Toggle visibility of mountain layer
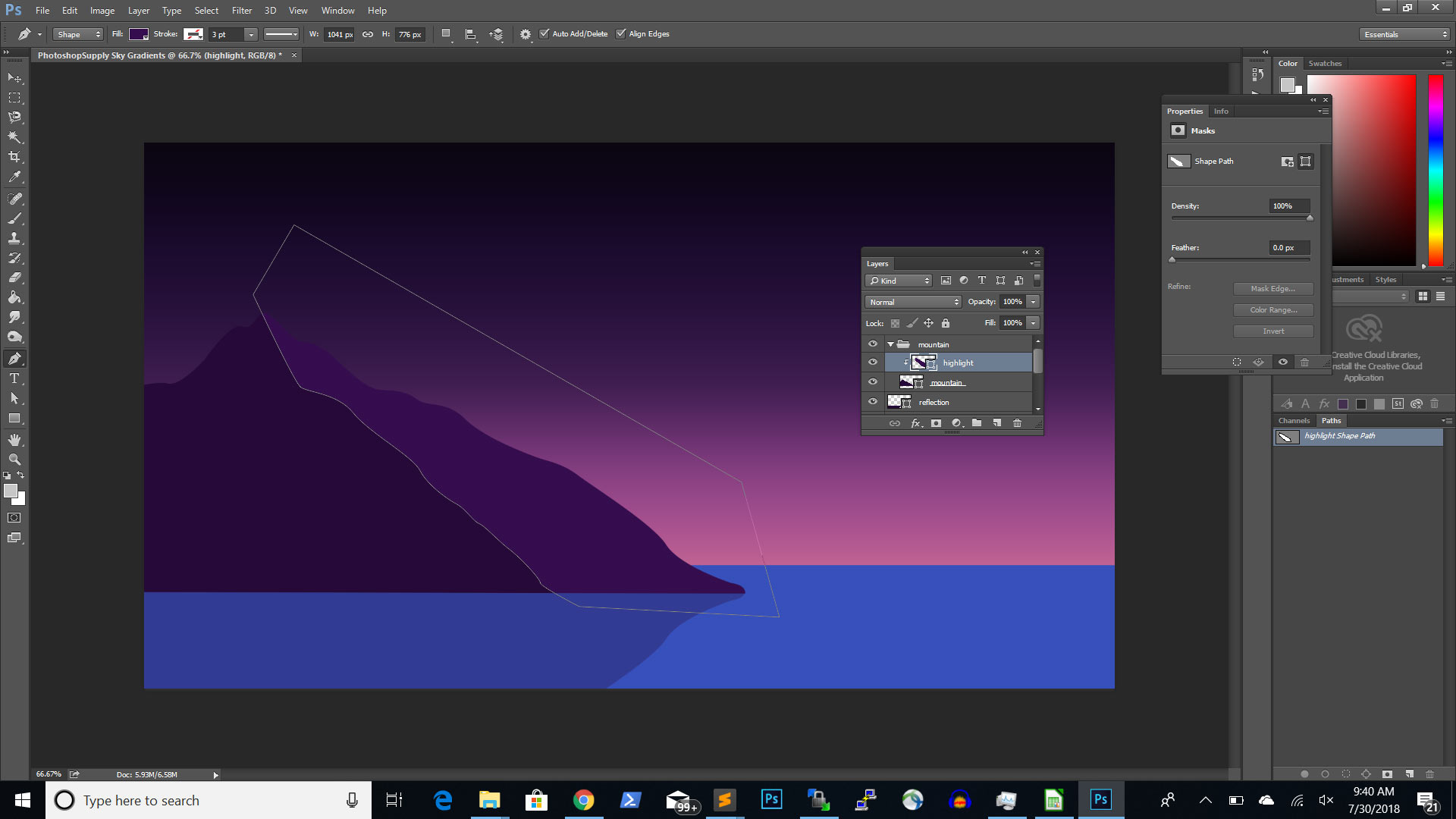Image resolution: width=1456 pixels, height=819 pixels. click(x=872, y=382)
